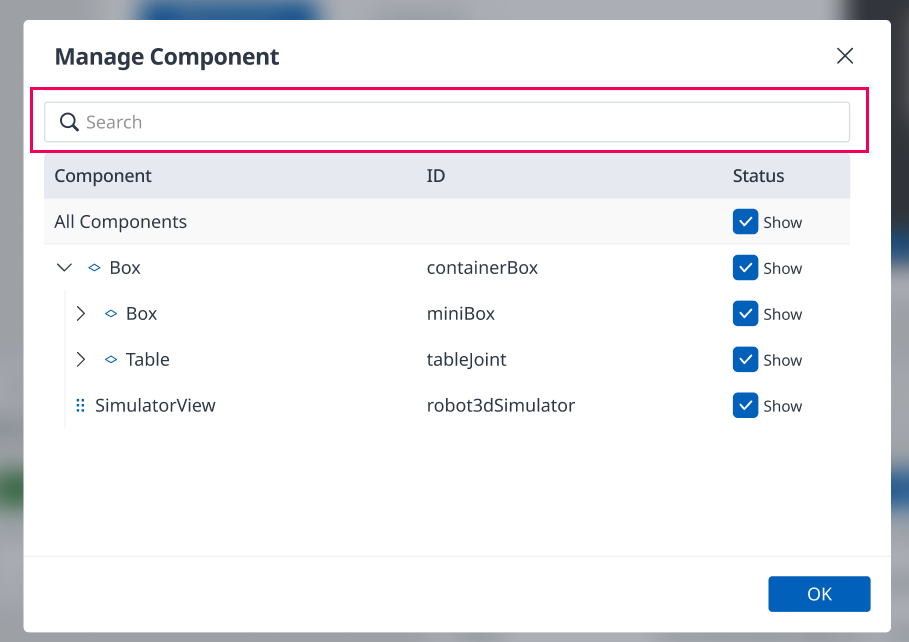Click the miniBox Box component icon
The image size is (909, 642).
point(111,314)
